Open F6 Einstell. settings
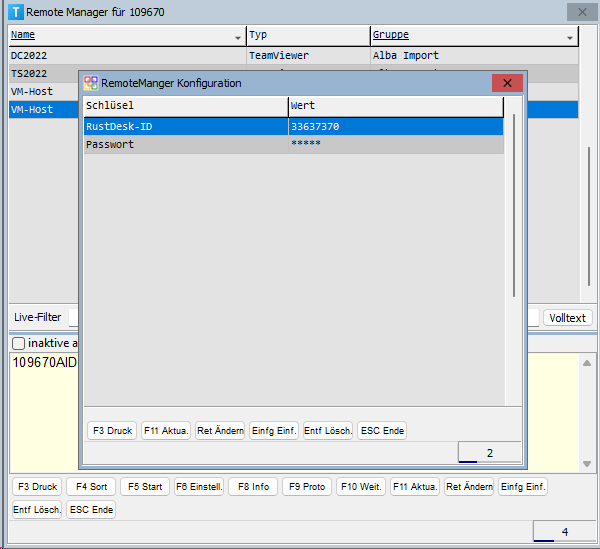This screenshot has height=549, width=600. click(199, 487)
